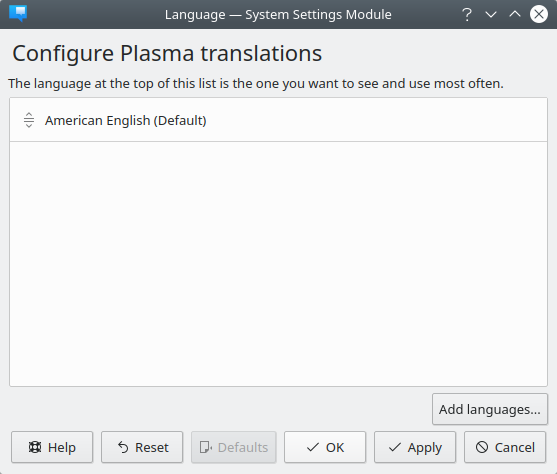Cancel the language dialog
557x474 pixels.
click(x=505, y=447)
